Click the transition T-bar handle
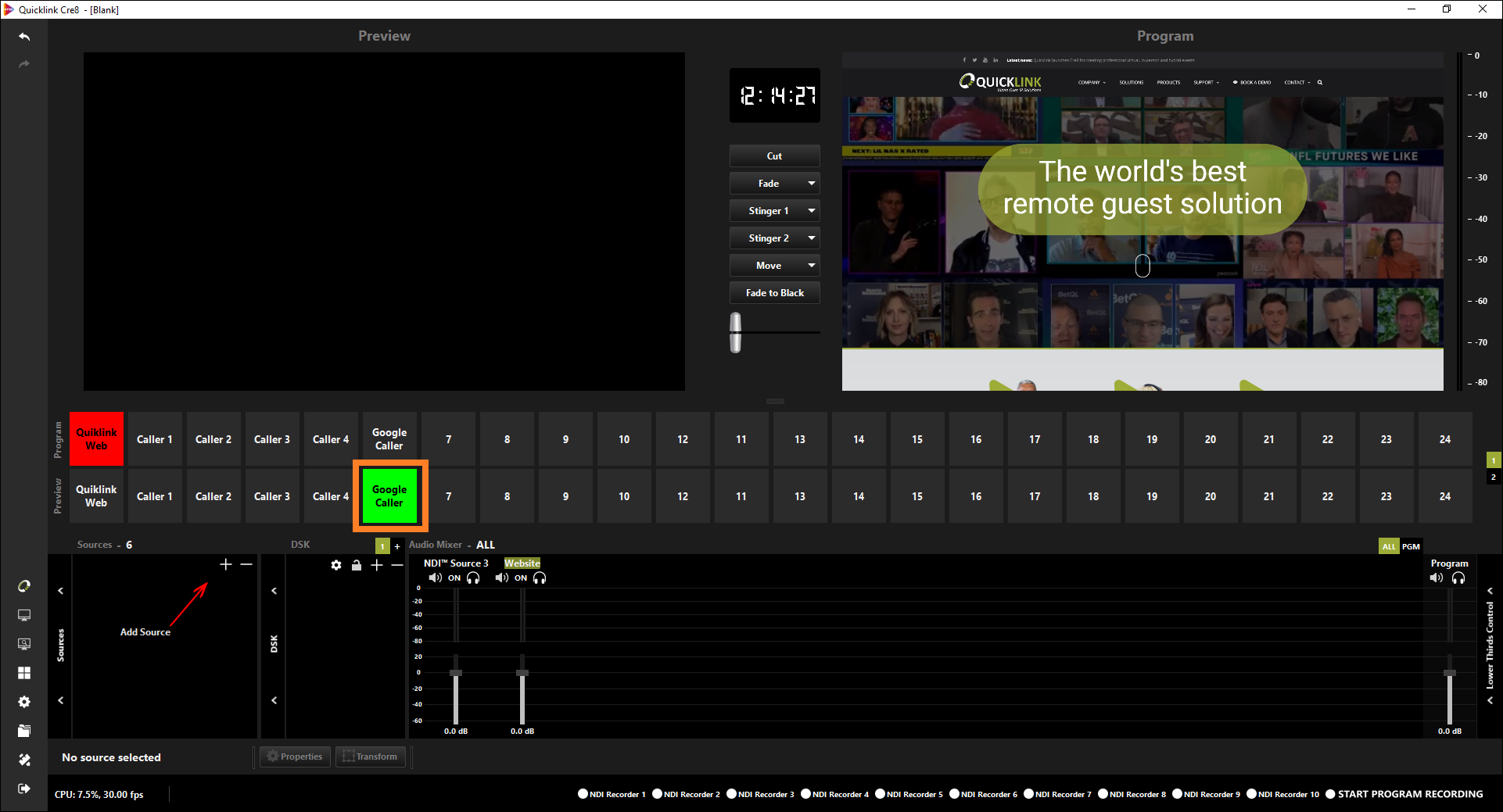1503x812 pixels. tap(736, 333)
